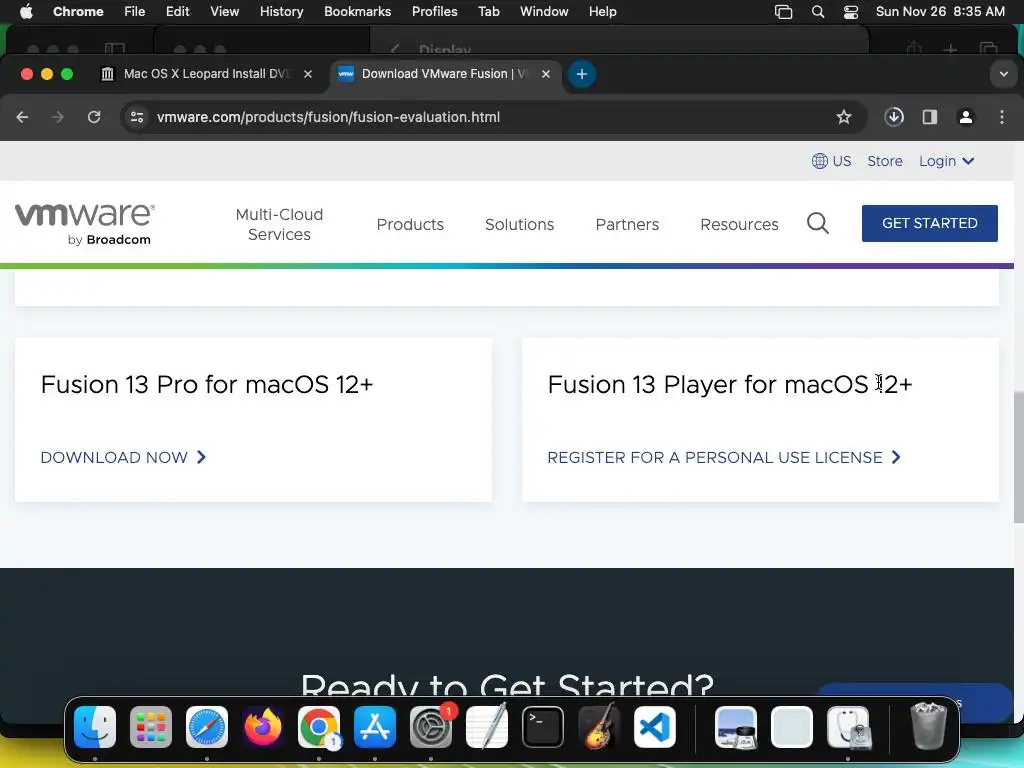Open System Settings from the Dock

pyautogui.click(x=431, y=727)
